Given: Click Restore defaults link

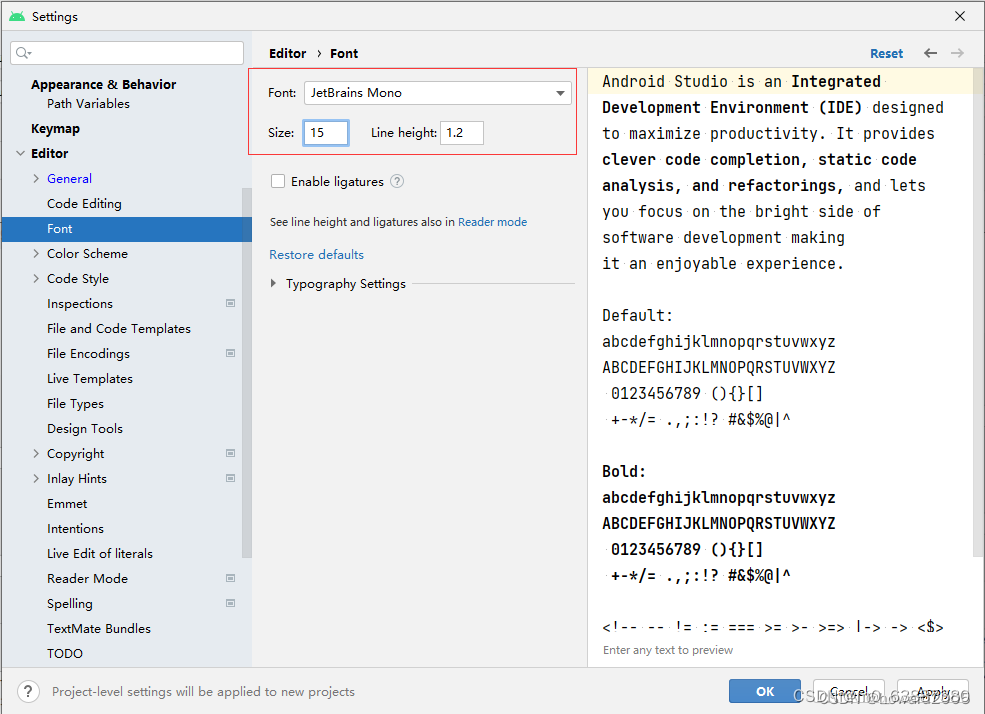Looking at the screenshot, I should coord(317,254).
